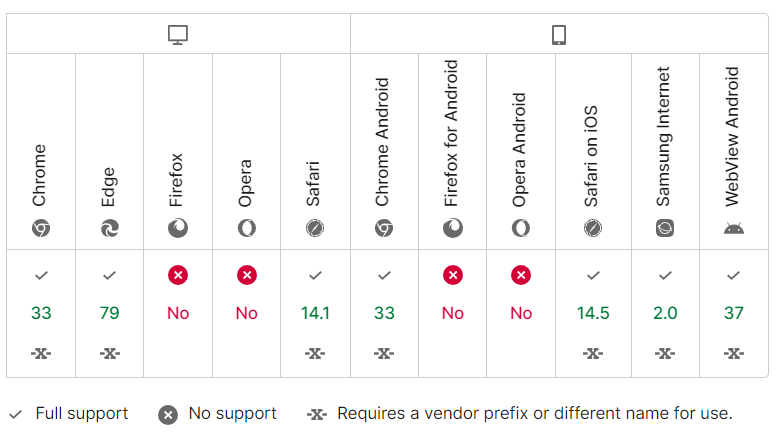The height and width of the screenshot is (433, 784).
Task: Expand Edge version 79 support cell
Action: click(109, 313)
